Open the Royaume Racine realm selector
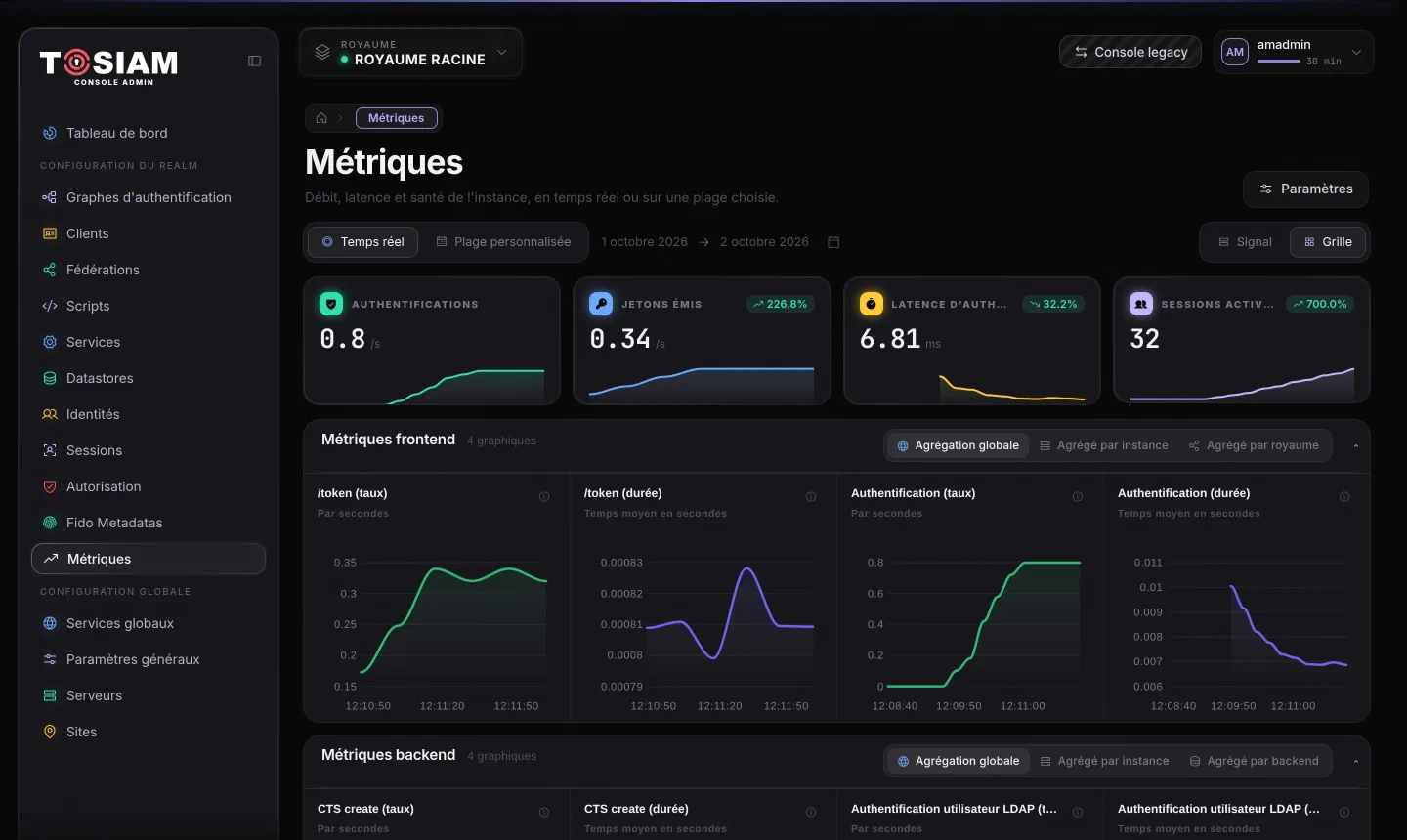Viewport: 1407px width, 840px height. click(410, 53)
